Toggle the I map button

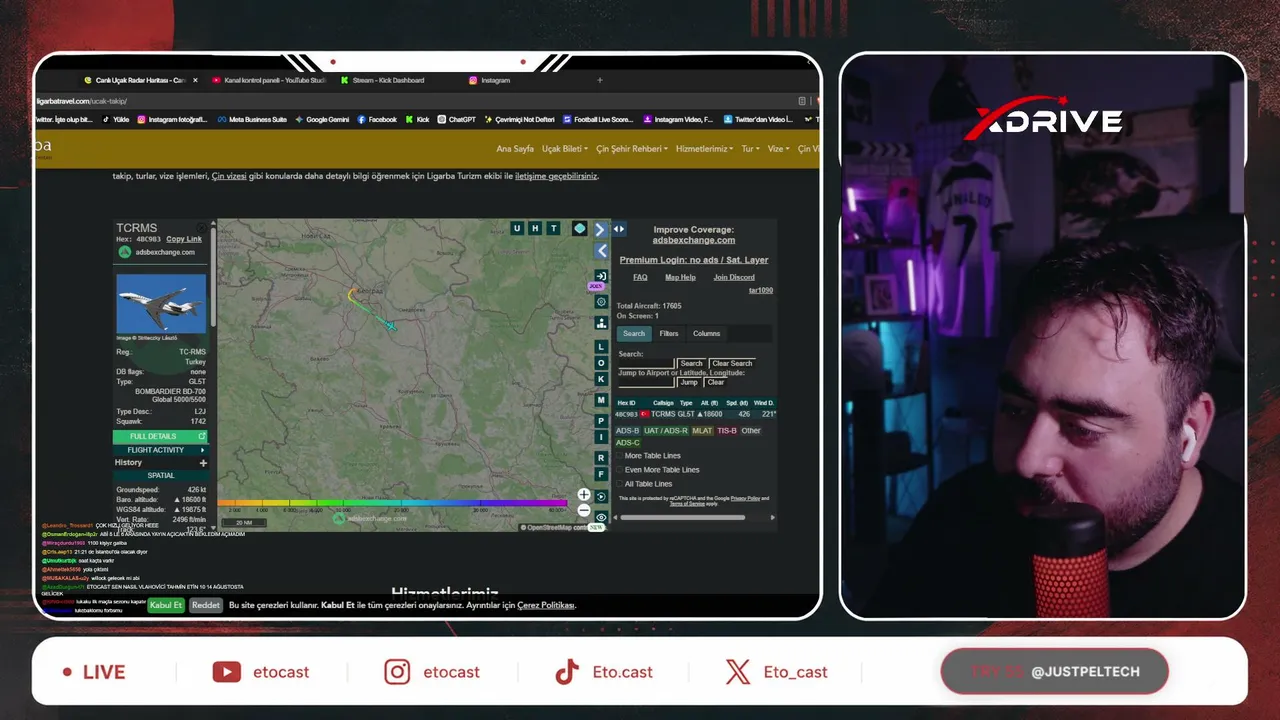click(x=601, y=437)
